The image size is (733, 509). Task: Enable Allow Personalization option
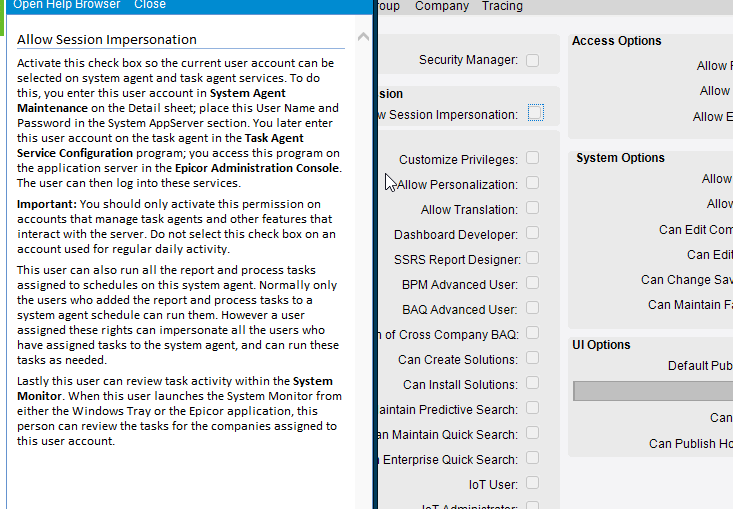(533, 183)
